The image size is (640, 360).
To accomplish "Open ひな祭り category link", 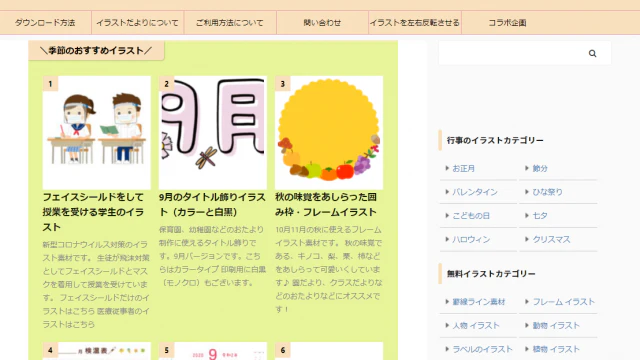I will coord(547,192).
